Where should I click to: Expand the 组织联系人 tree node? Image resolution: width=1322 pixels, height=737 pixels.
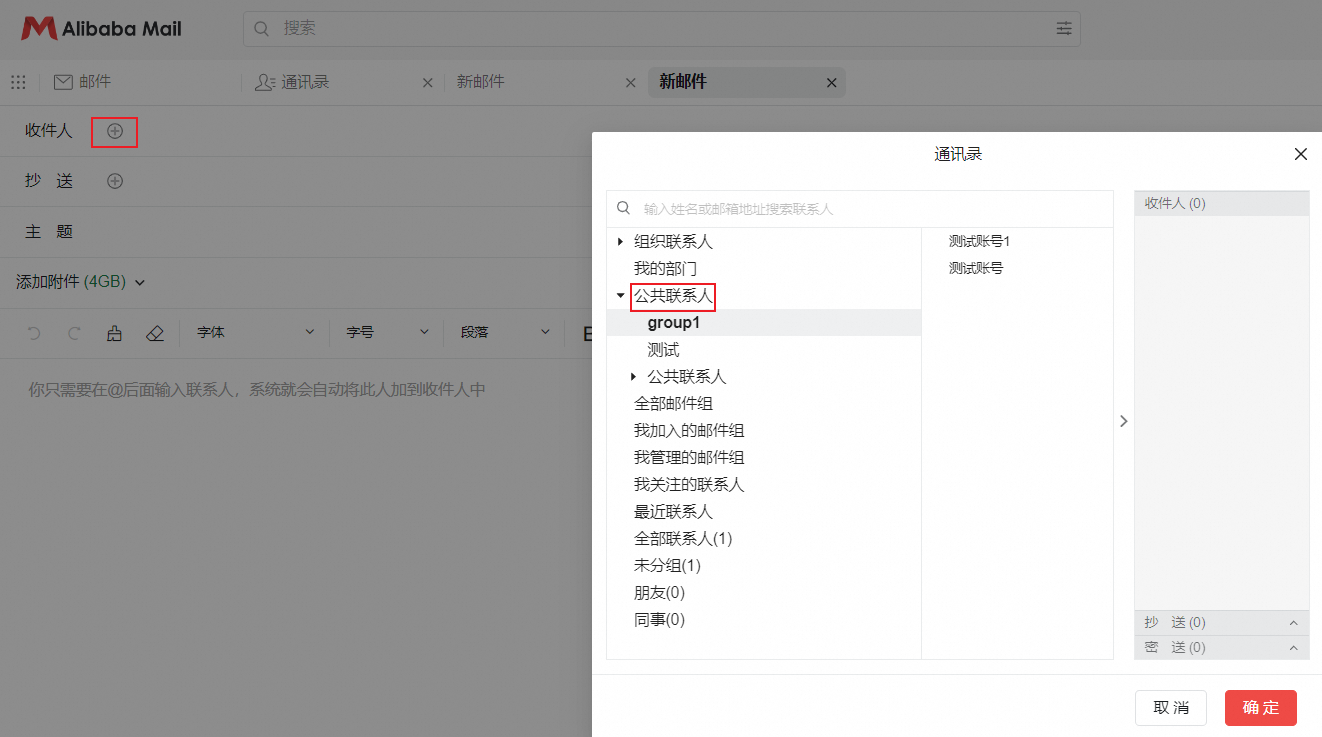click(x=621, y=242)
